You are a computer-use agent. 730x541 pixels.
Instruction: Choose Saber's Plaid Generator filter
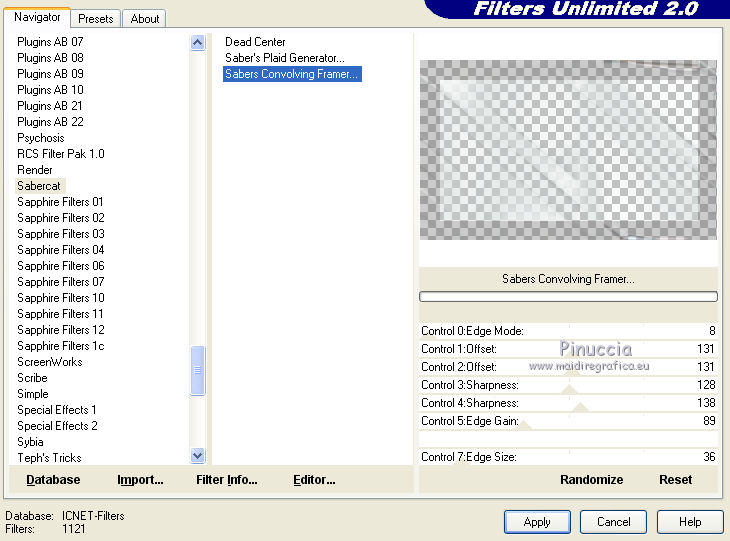tap(285, 58)
